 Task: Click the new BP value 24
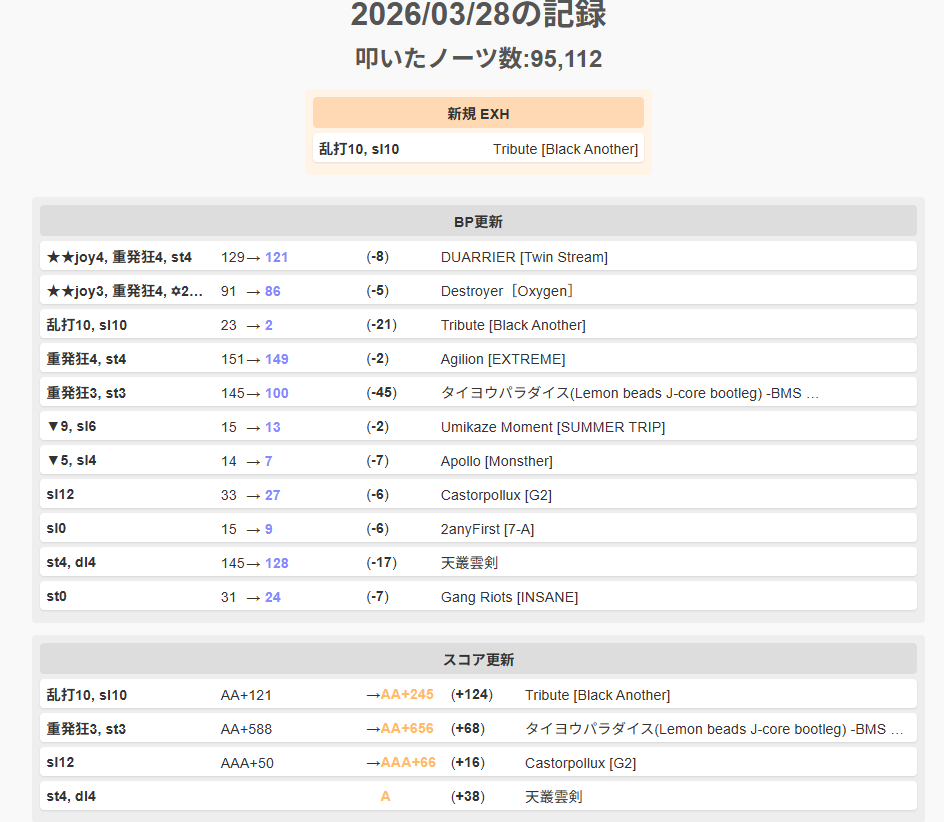(x=273, y=597)
